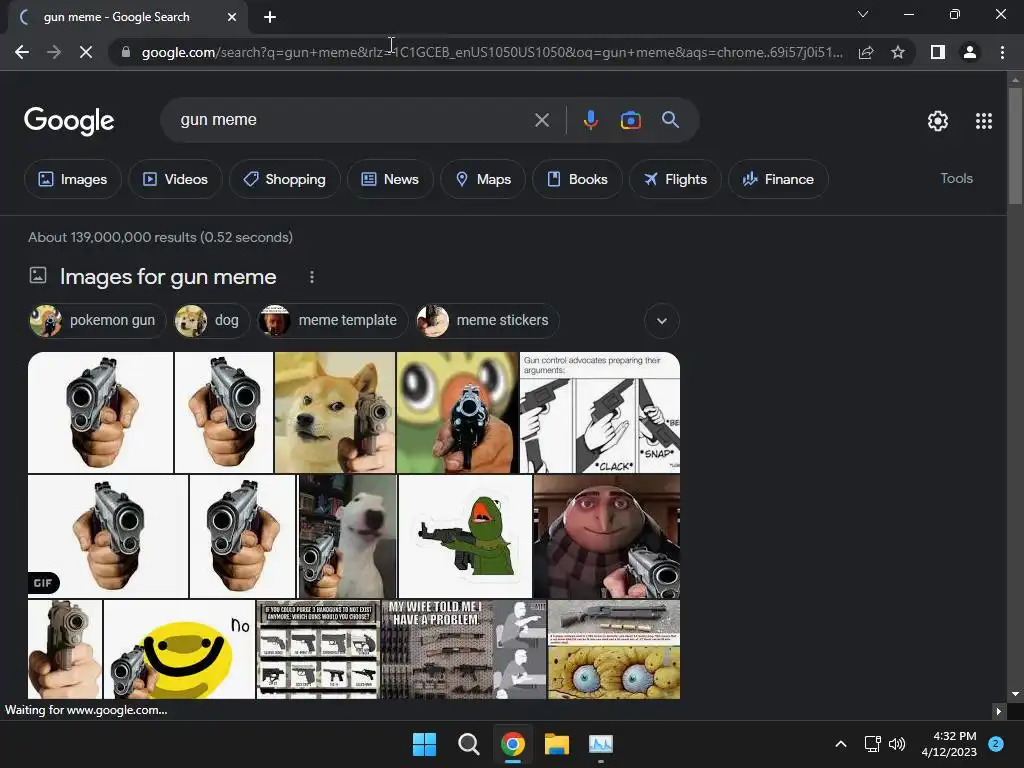Search by image with Google Lens
Screen dimensions: 1024x768
point(630,120)
